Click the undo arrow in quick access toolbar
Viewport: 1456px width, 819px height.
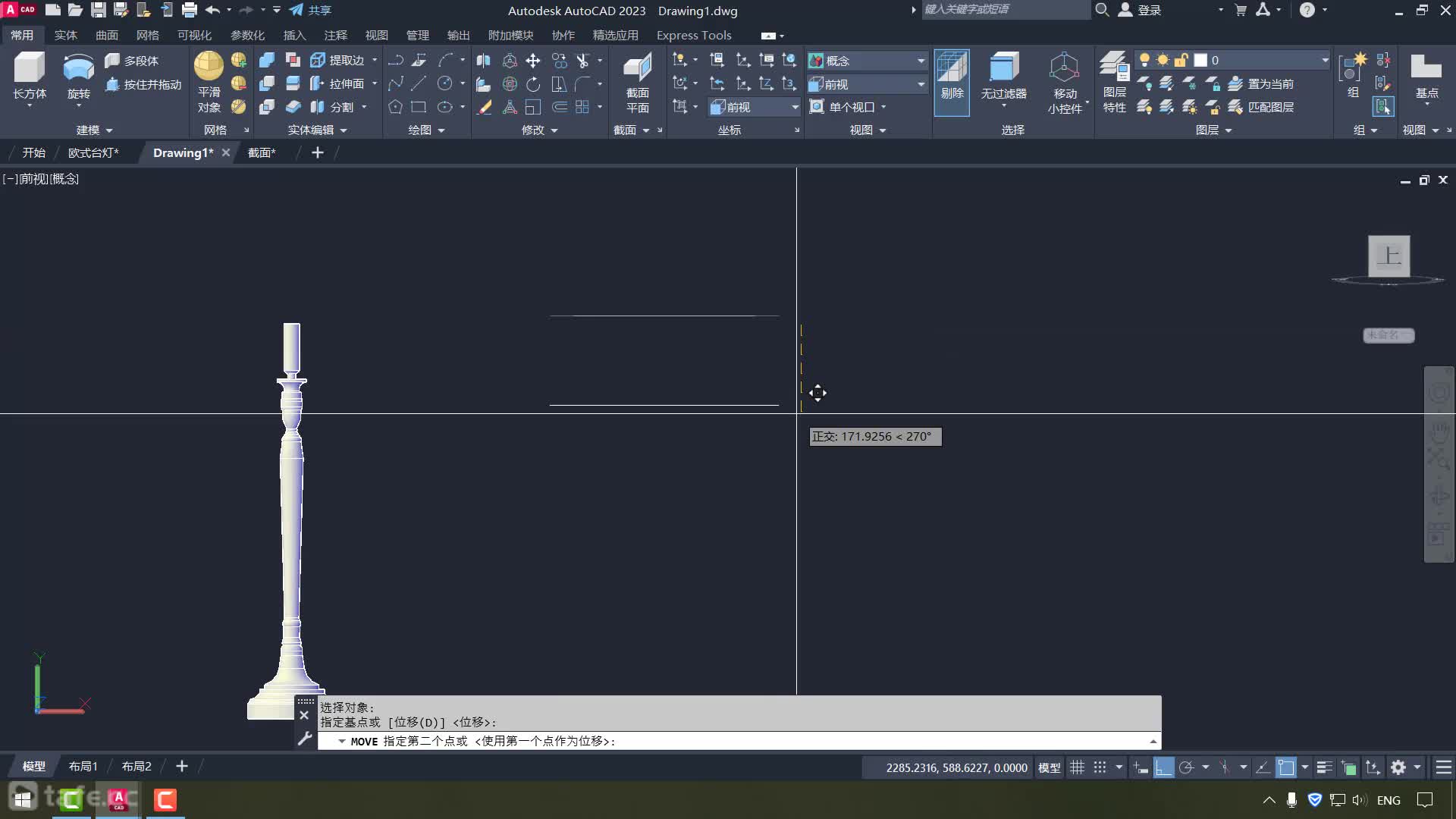[212, 10]
